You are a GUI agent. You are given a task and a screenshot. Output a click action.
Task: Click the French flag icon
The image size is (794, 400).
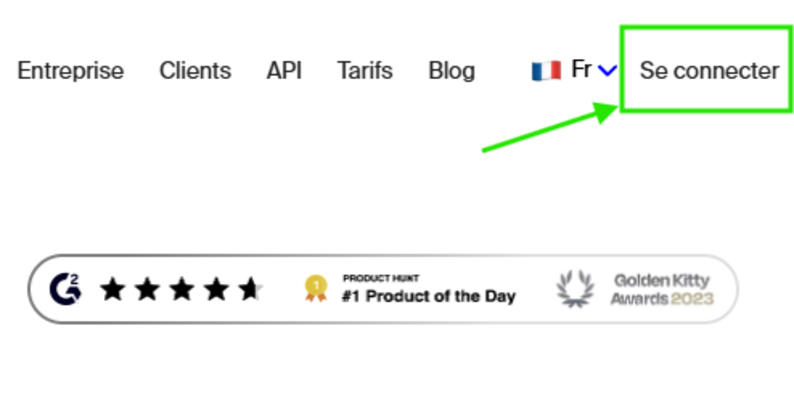click(x=546, y=71)
